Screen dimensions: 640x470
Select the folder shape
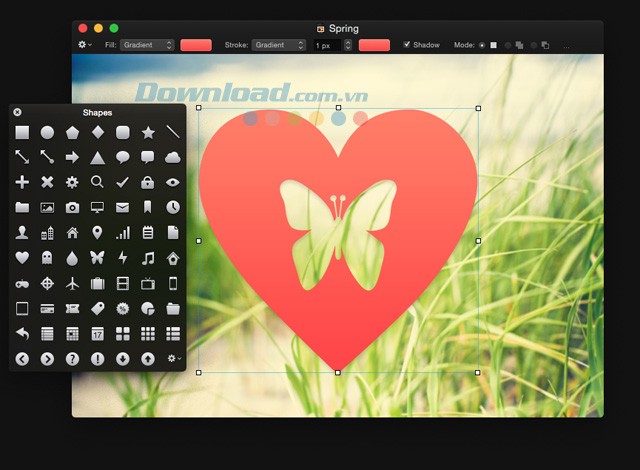22,208
